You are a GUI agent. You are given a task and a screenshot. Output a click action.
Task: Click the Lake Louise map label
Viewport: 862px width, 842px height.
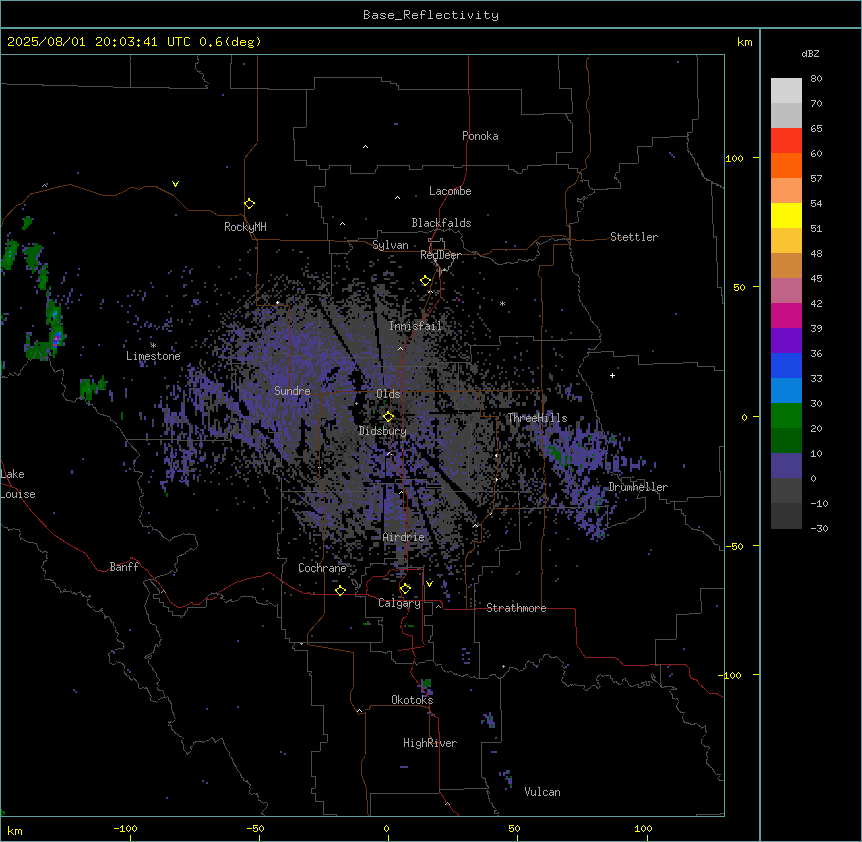18,484
